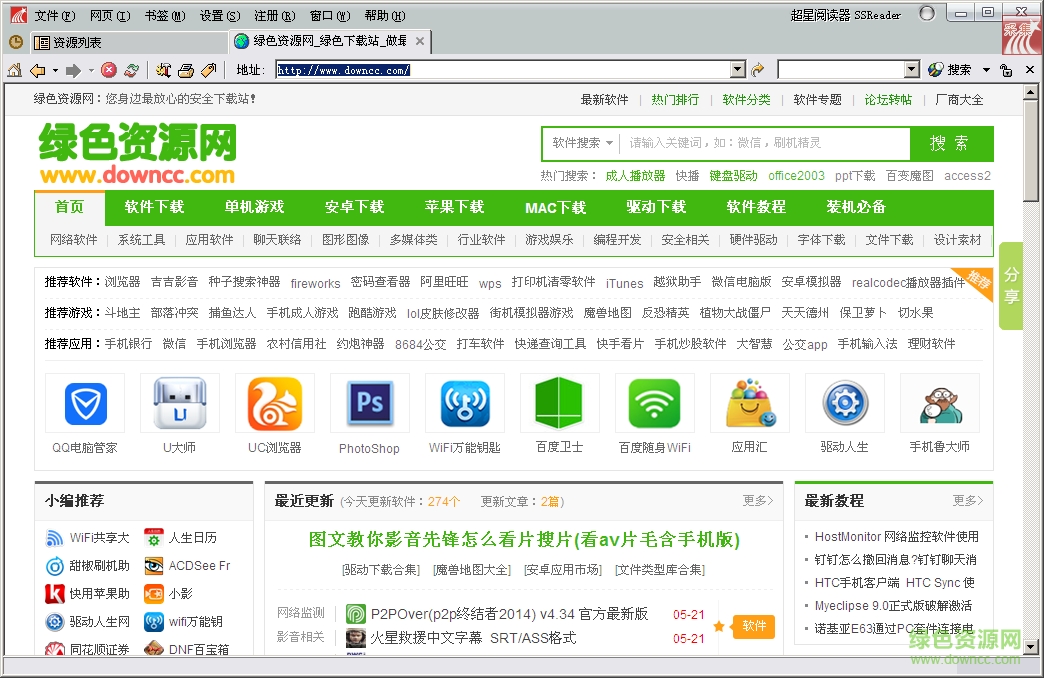Viewport: 1044px width, 678px height.
Task: Click the Print icon in the toolbar
Action: [185, 70]
